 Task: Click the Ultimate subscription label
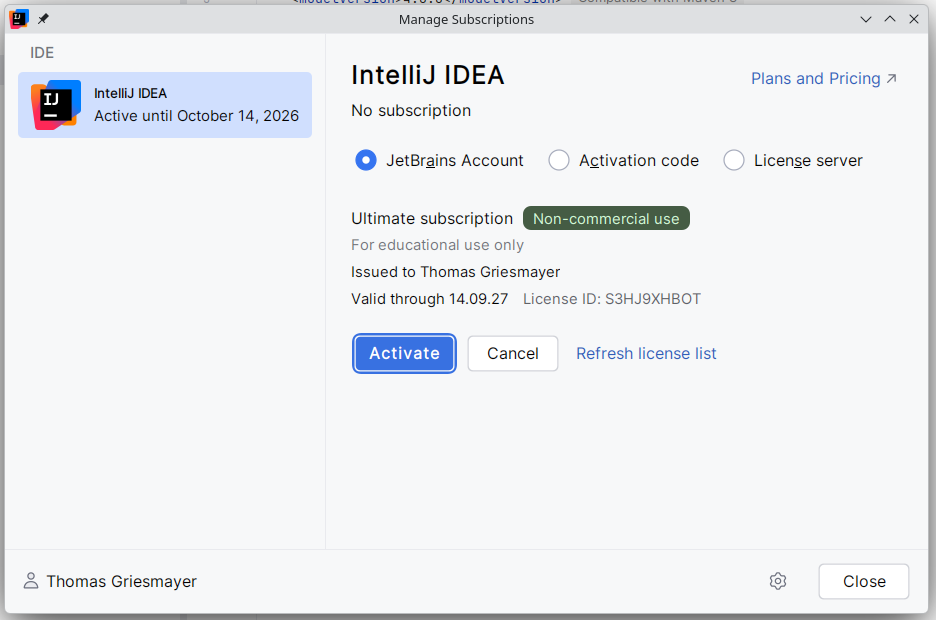click(x=432, y=218)
